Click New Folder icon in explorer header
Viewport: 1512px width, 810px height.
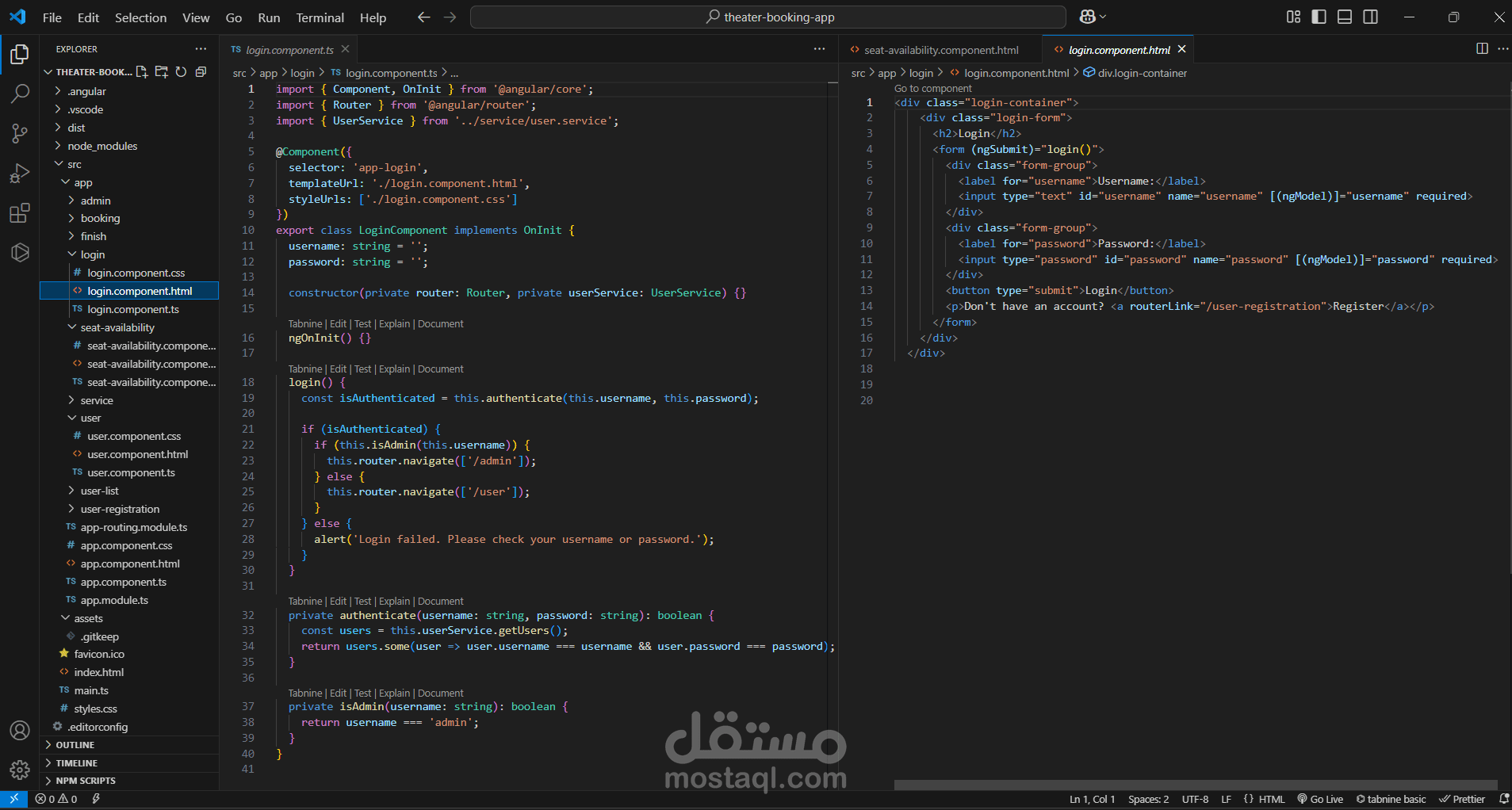tap(162, 72)
